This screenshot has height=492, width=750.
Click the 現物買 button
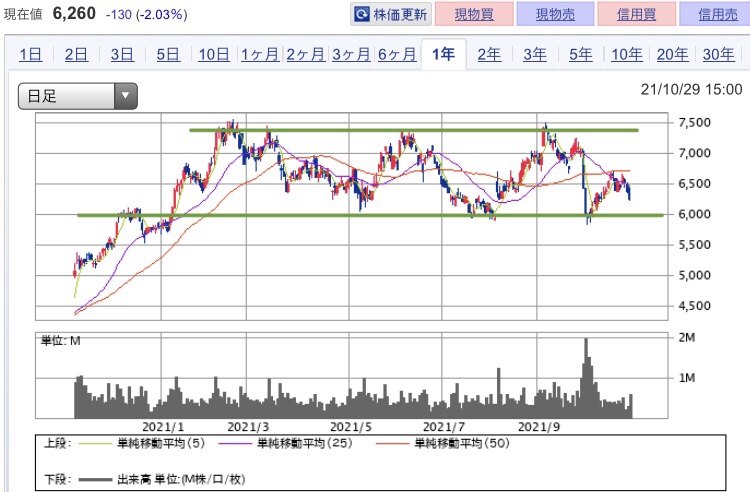[x=474, y=14]
